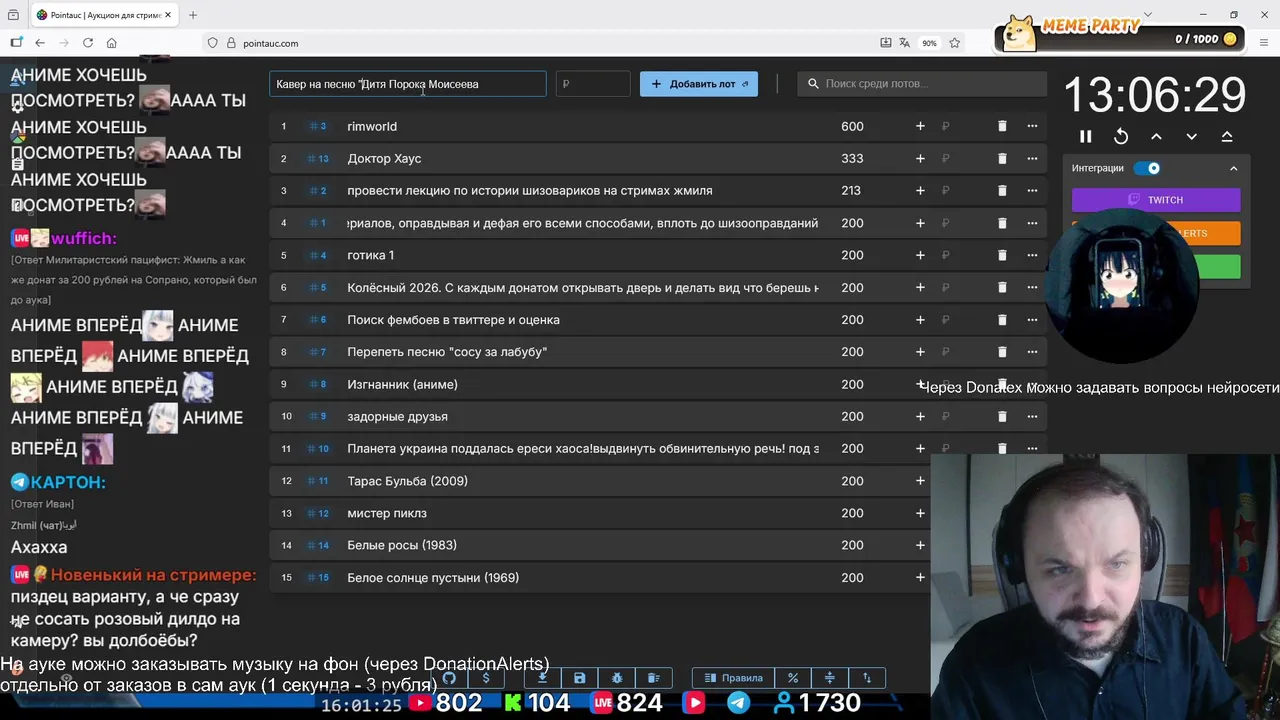This screenshot has width=1280, height=720.
Task: Bookmark this page with the star
Action: [x=955, y=43]
